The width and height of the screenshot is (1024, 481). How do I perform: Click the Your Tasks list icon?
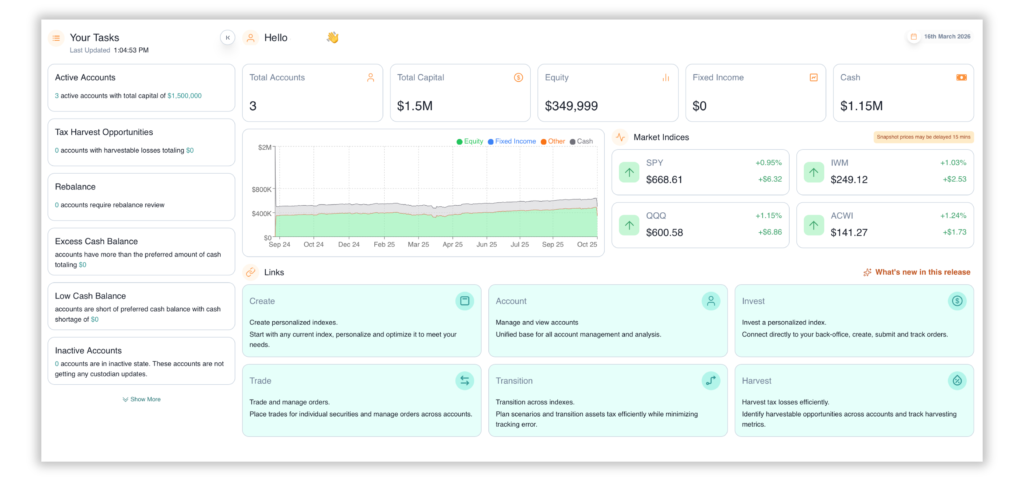(x=56, y=38)
